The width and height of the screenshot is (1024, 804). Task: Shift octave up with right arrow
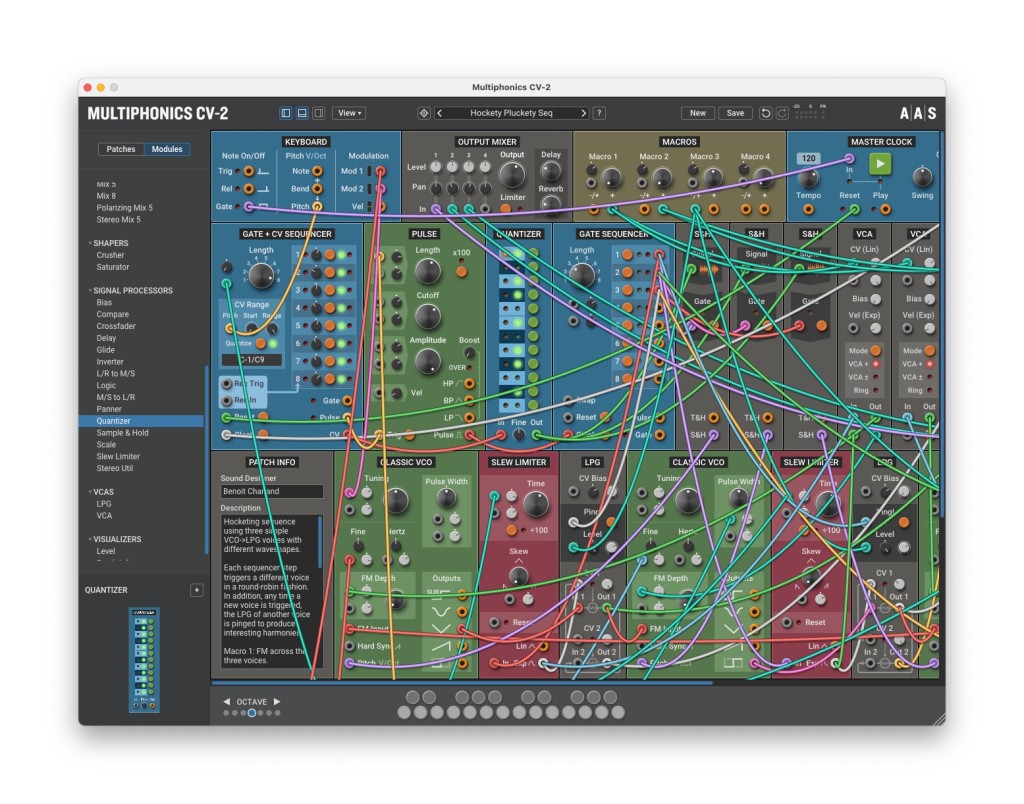277,701
